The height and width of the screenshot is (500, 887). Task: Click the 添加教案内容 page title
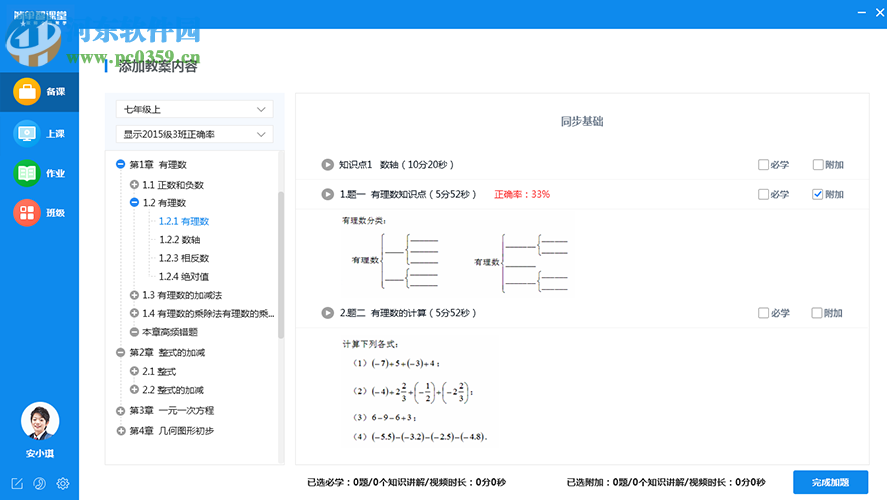click(x=158, y=66)
